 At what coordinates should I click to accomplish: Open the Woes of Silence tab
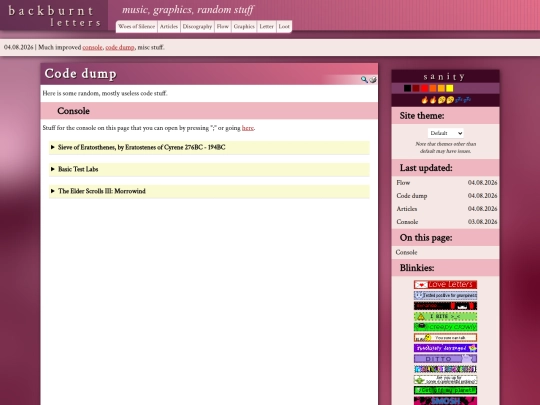[x=136, y=27]
